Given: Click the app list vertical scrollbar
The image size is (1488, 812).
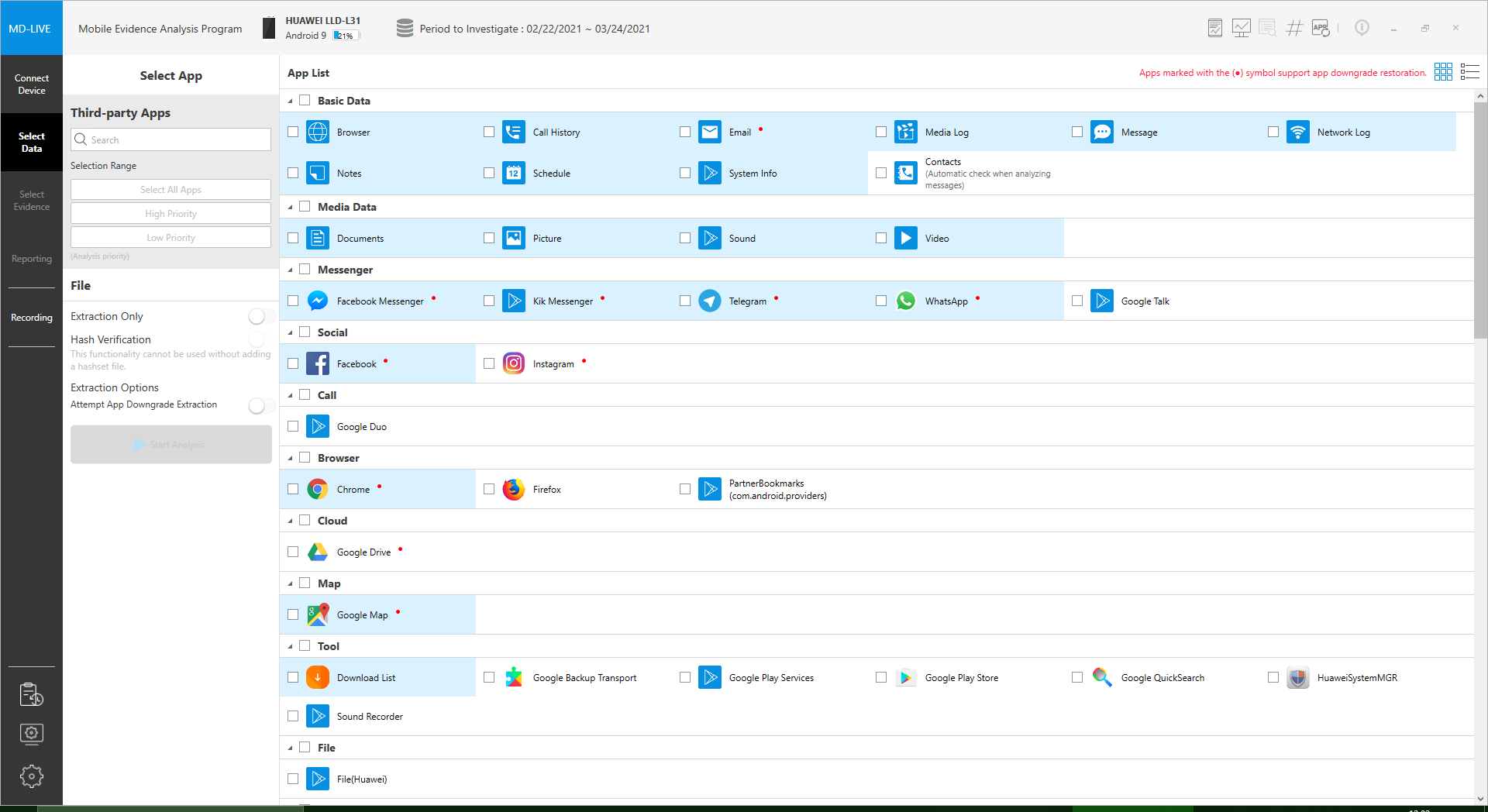Looking at the screenshot, I should coord(1480,220).
